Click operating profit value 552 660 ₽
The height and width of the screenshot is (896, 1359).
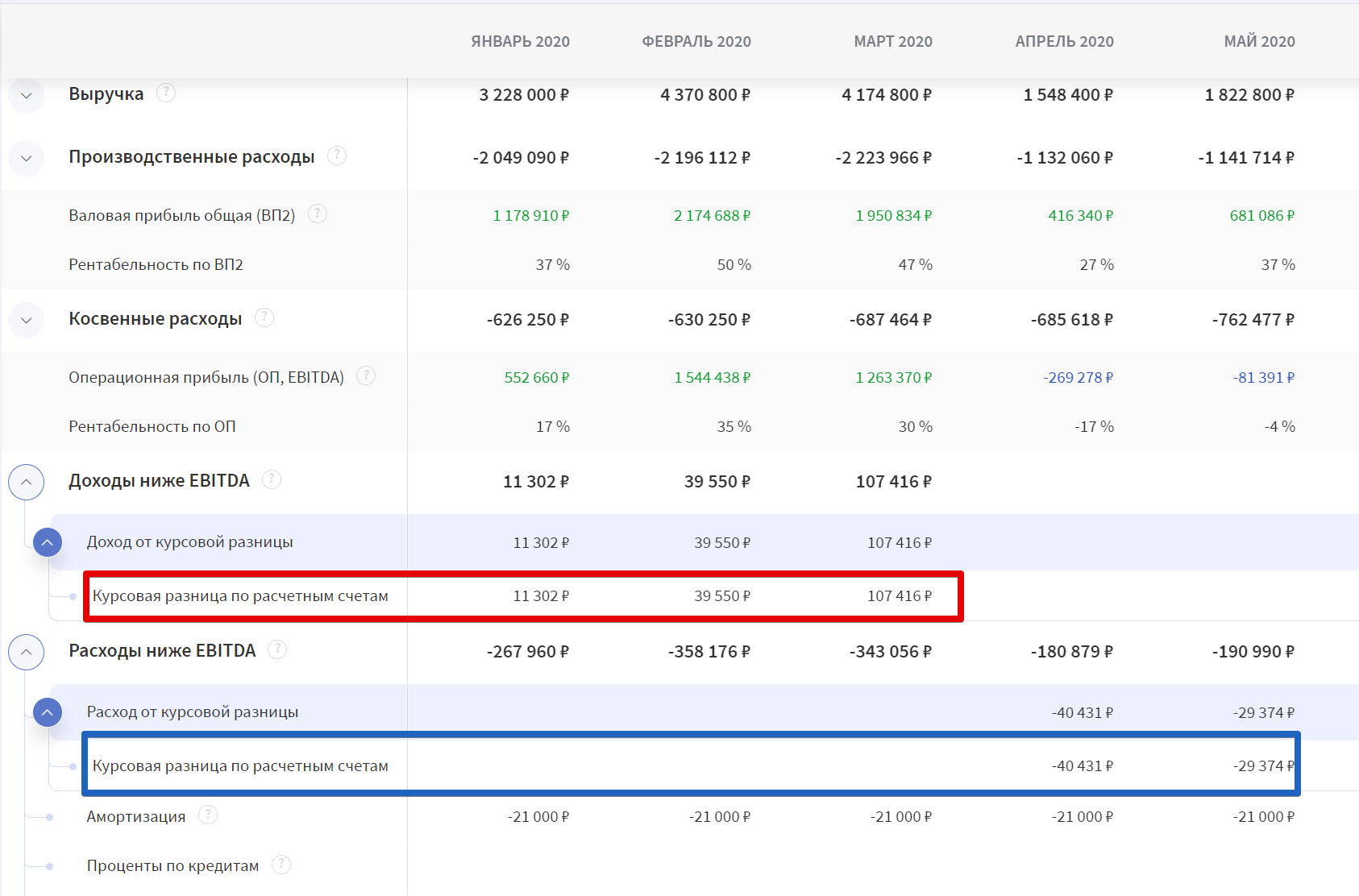[x=537, y=378]
